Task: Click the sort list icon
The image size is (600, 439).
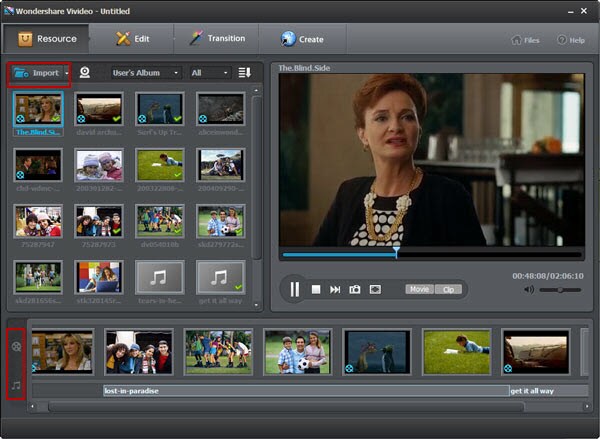Action: [245, 72]
